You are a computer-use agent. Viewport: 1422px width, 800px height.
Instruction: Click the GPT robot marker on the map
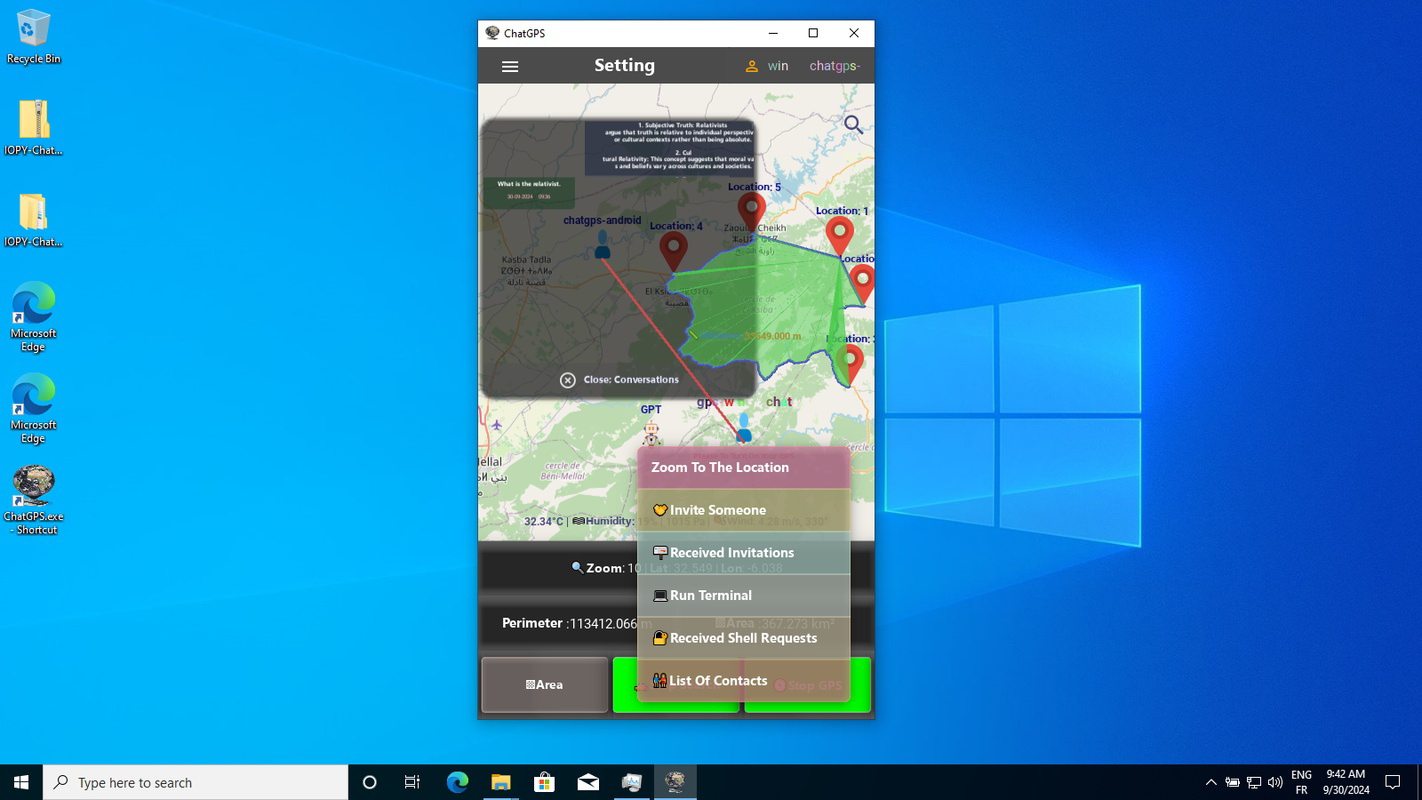coord(652,431)
